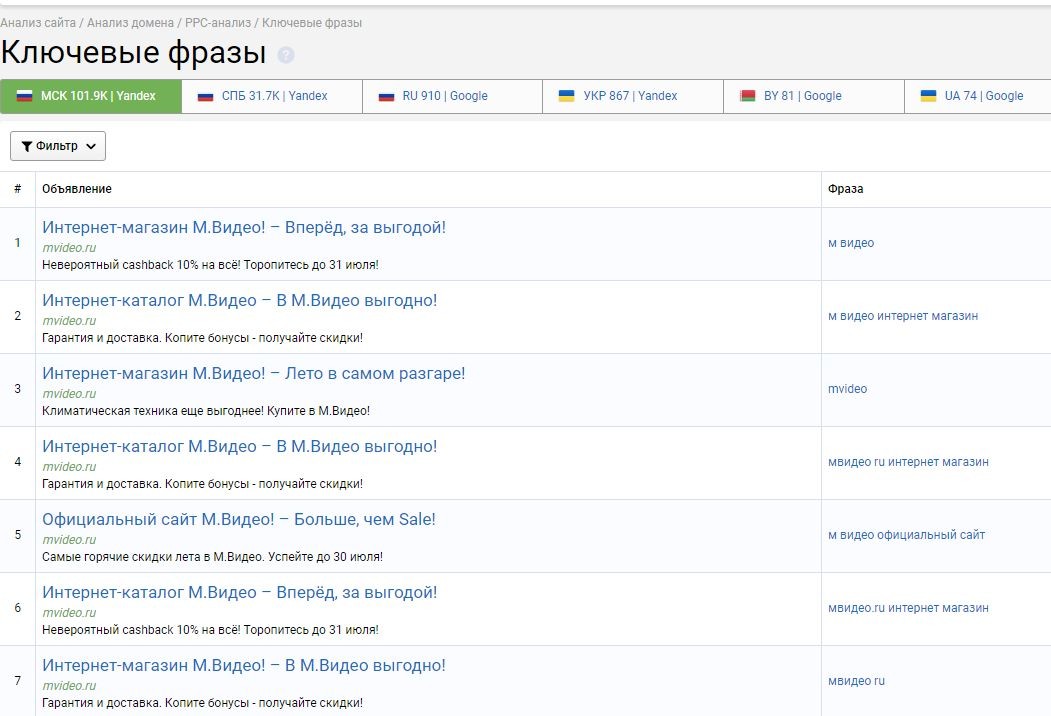1051x716 pixels.
Task: Click the phrase 'м видео официальный сайт'
Action: [906, 535]
